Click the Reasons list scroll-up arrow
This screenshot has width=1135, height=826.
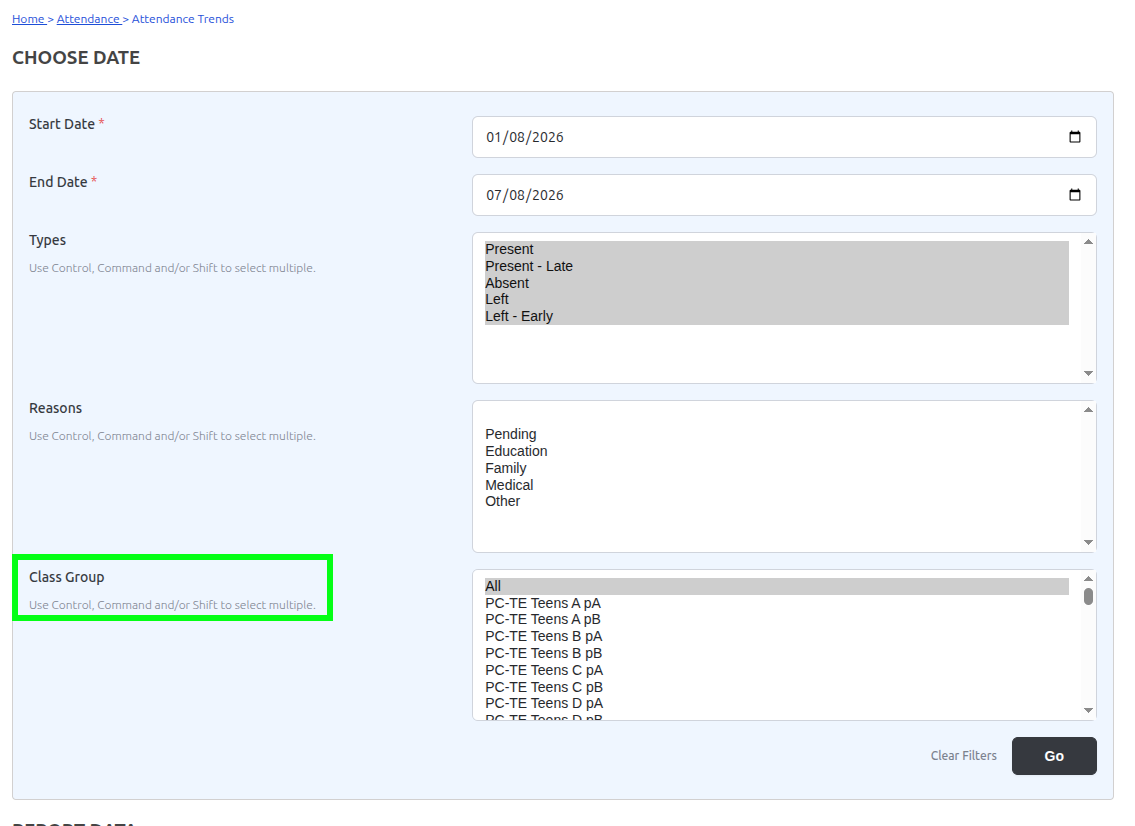click(x=1088, y=410)
